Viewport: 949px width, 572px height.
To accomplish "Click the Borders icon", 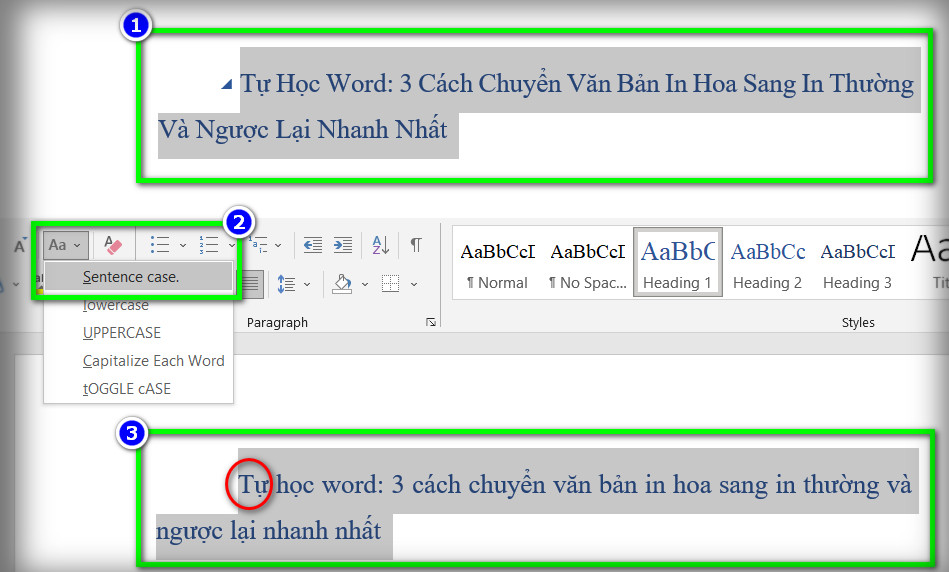I will 390,283.
